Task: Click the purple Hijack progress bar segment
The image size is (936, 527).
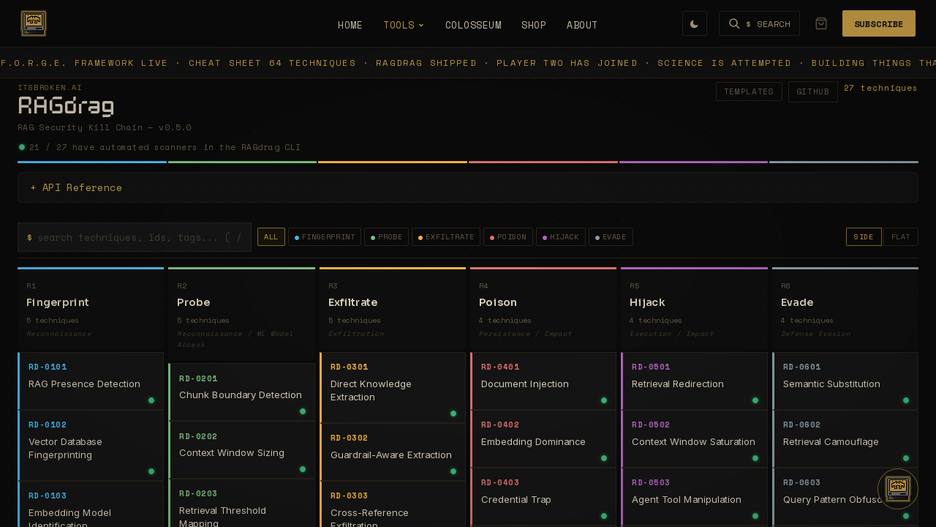Action: coord(693,162)
